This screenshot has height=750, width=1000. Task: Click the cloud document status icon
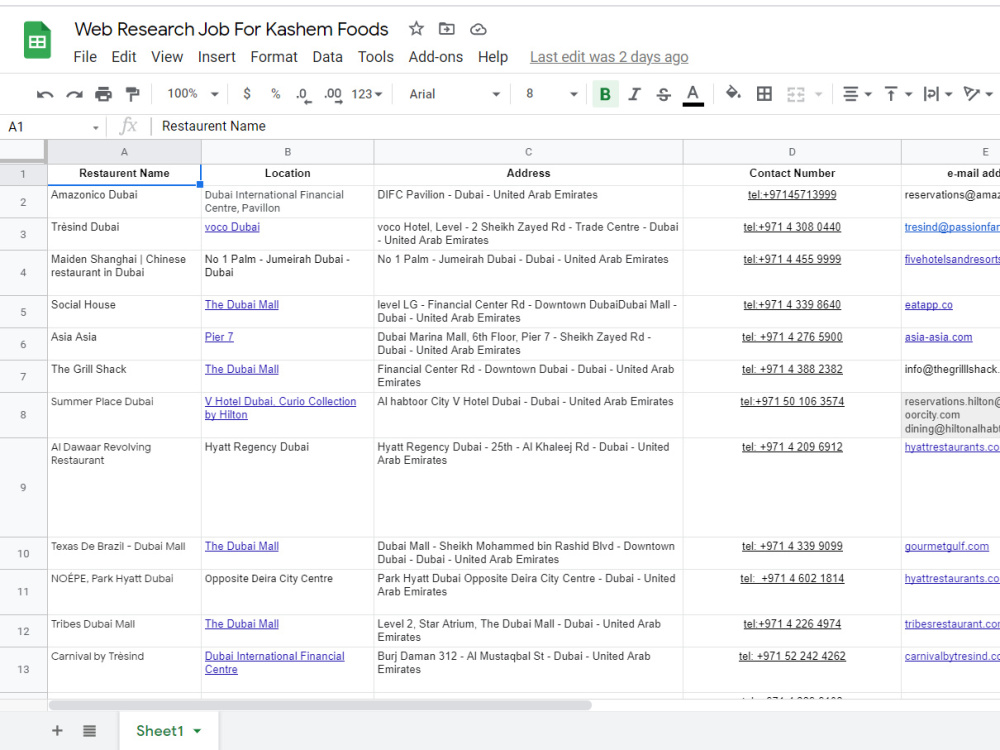[478, 29]
